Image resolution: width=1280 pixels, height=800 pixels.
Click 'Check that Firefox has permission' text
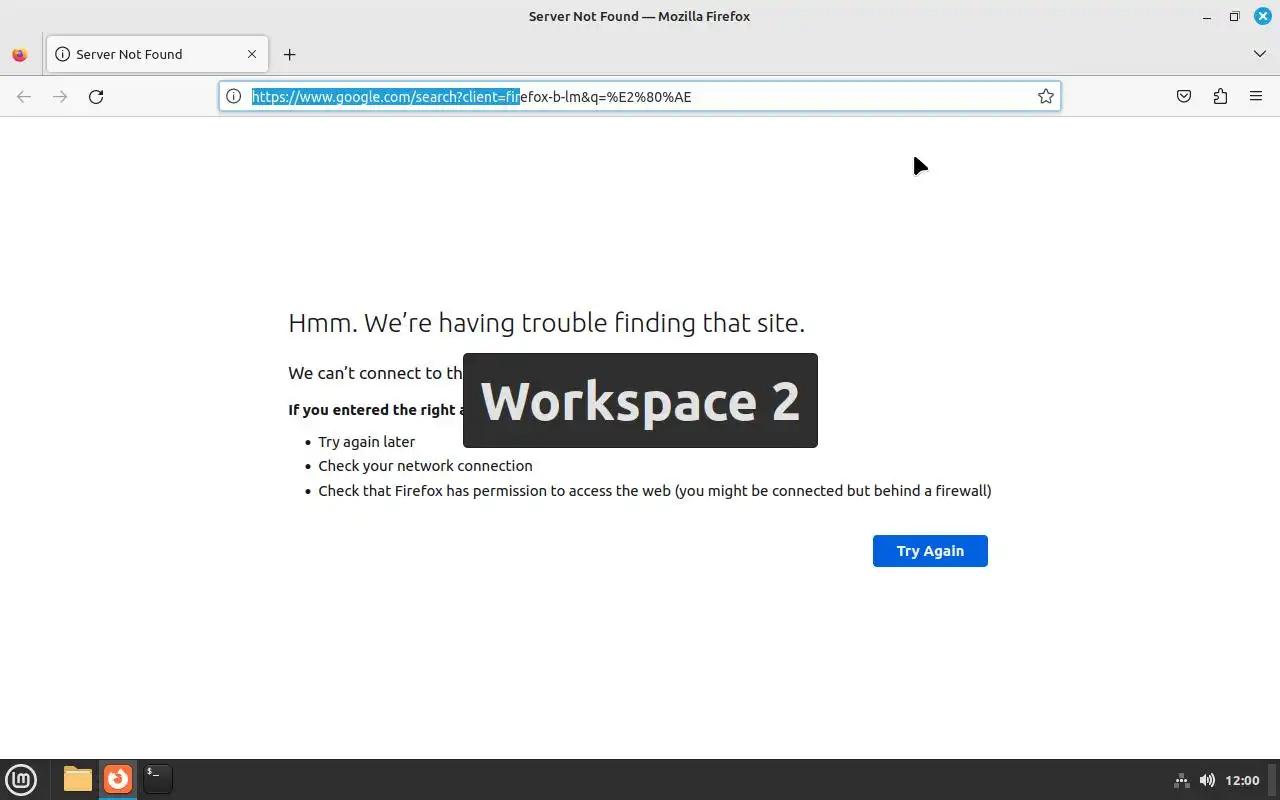[x=655, y=490]
